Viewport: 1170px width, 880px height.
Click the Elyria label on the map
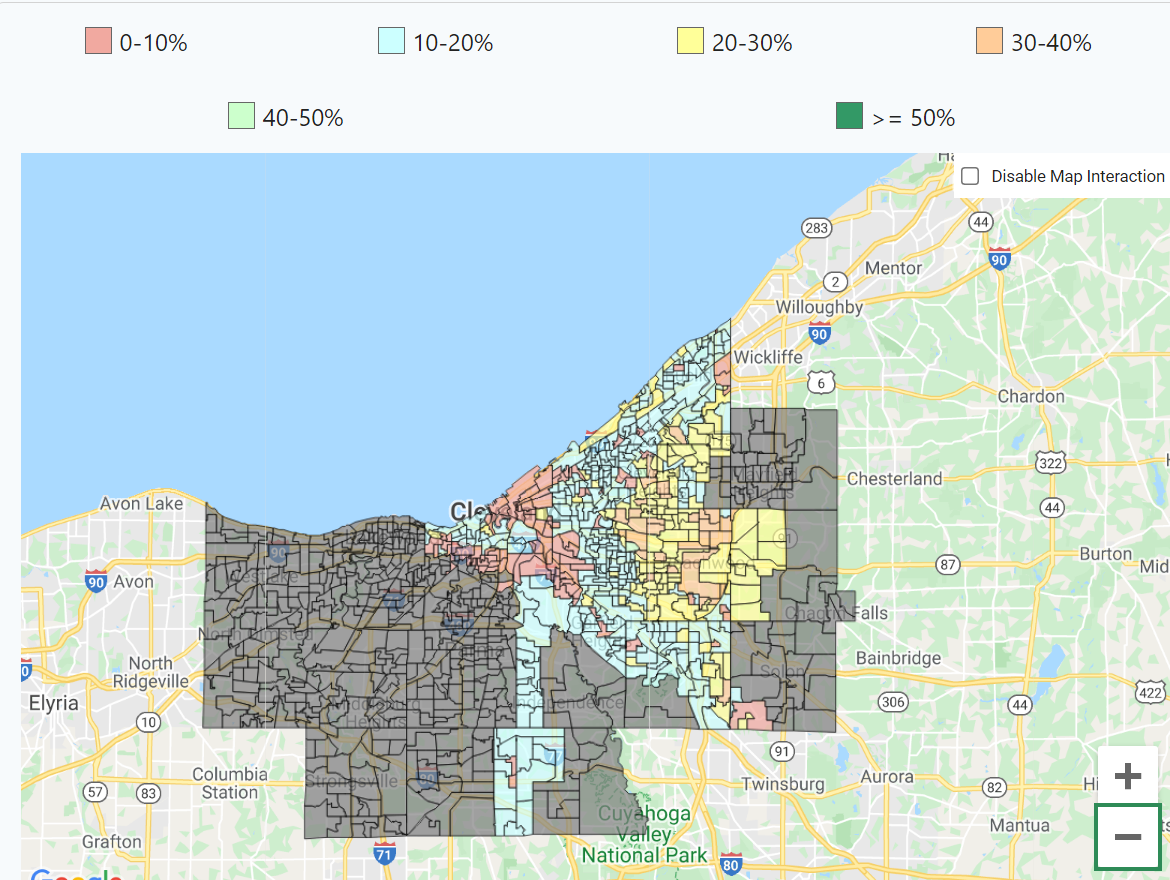pyautogui.click(x=53, y=703)
